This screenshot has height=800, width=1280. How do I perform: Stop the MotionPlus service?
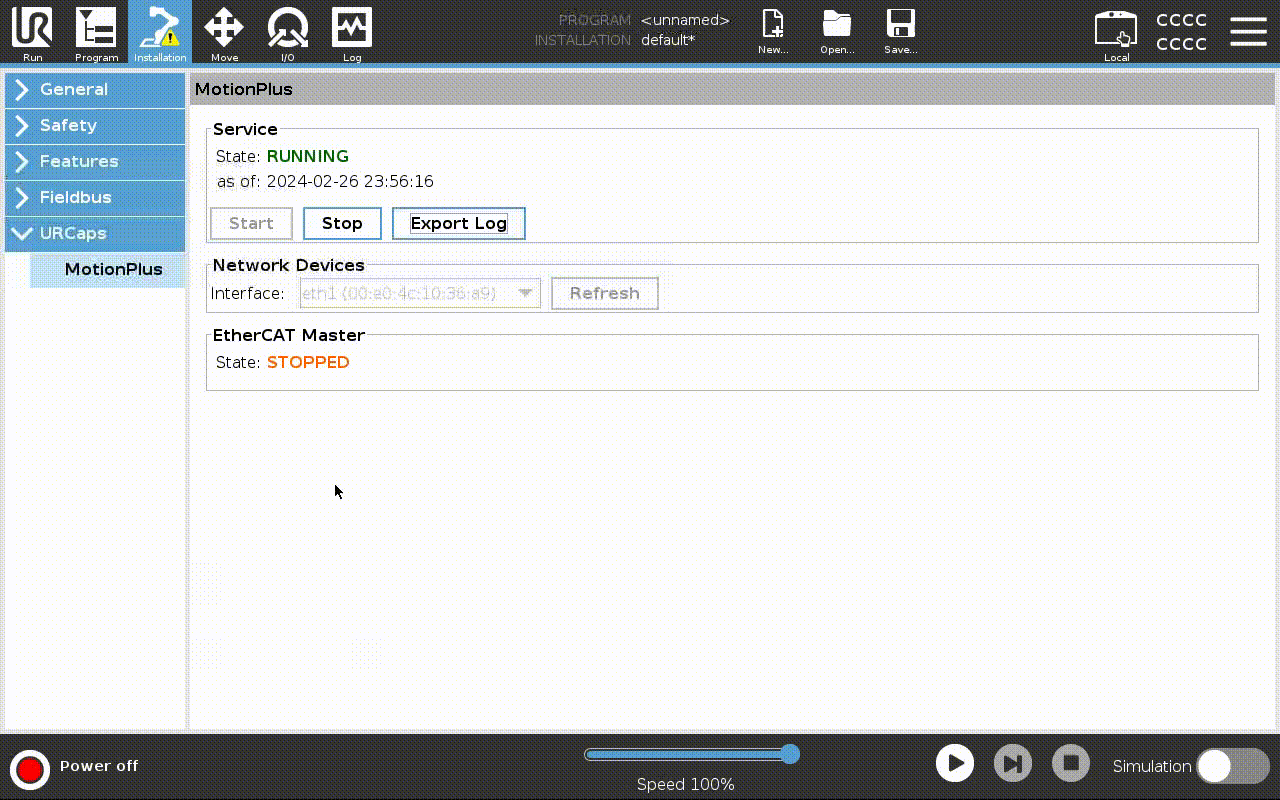(x=342, y=223)
